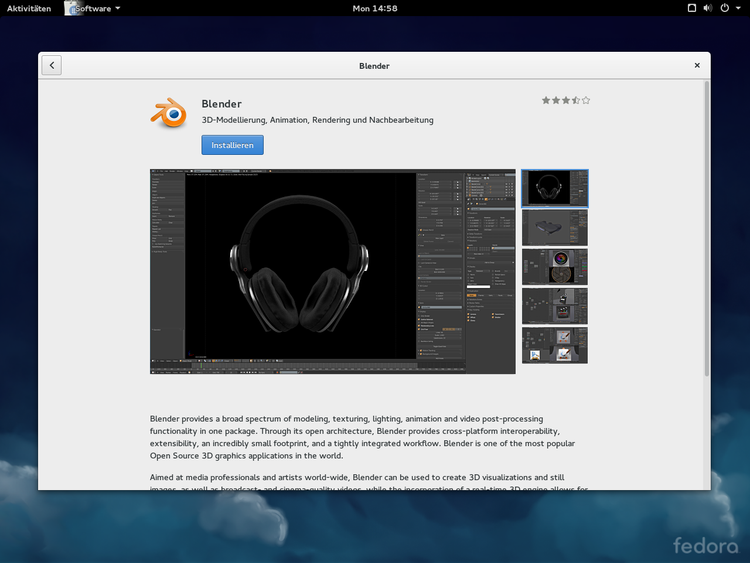Click the fifth empty star of the rating

point(586,100)
